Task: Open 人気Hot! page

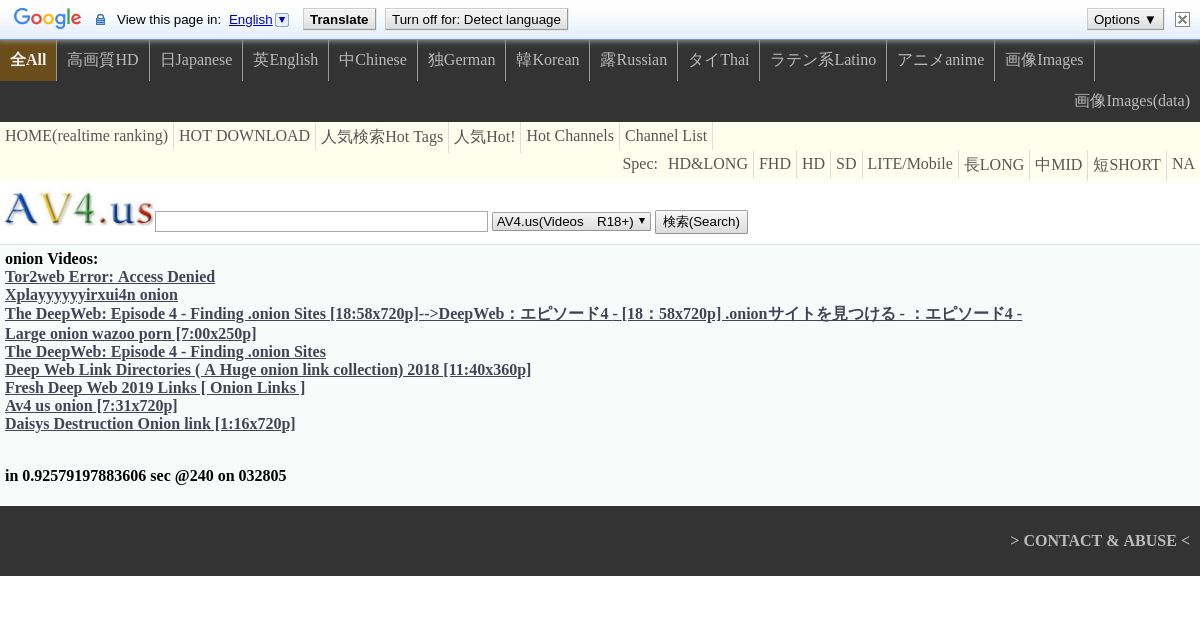Action: tap(485, 137)
